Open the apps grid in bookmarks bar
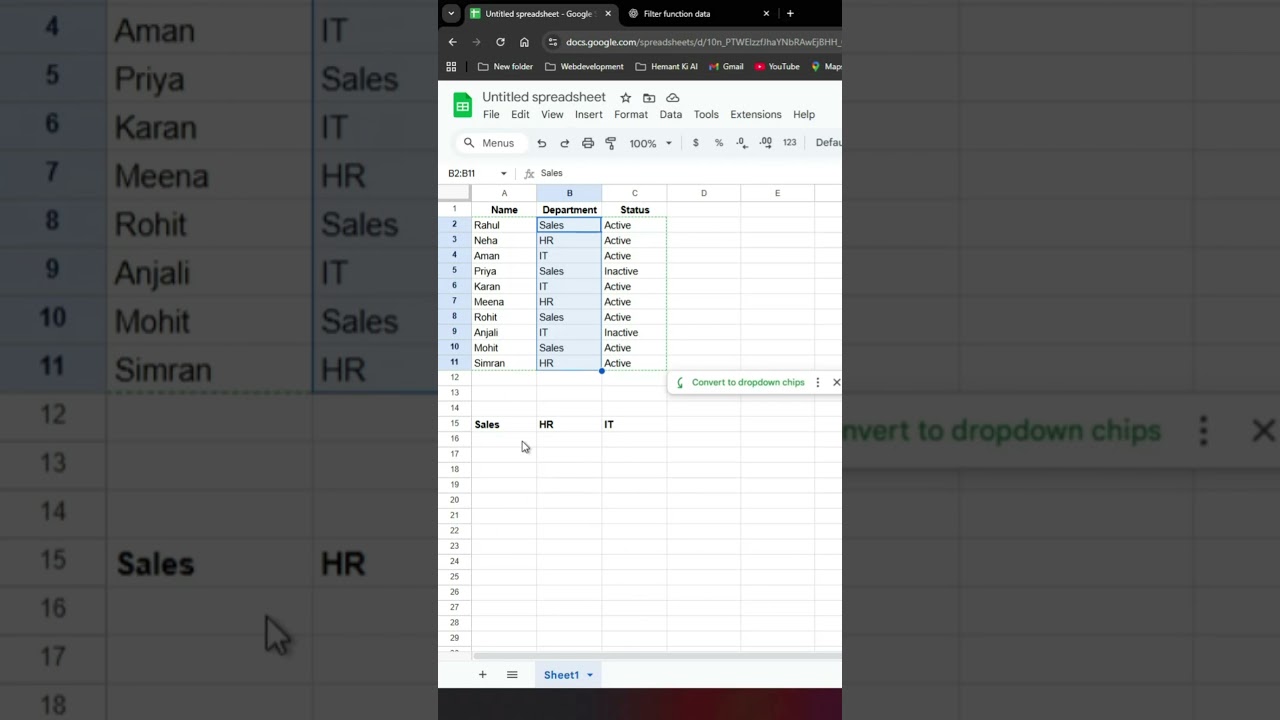 coord(451,67)
